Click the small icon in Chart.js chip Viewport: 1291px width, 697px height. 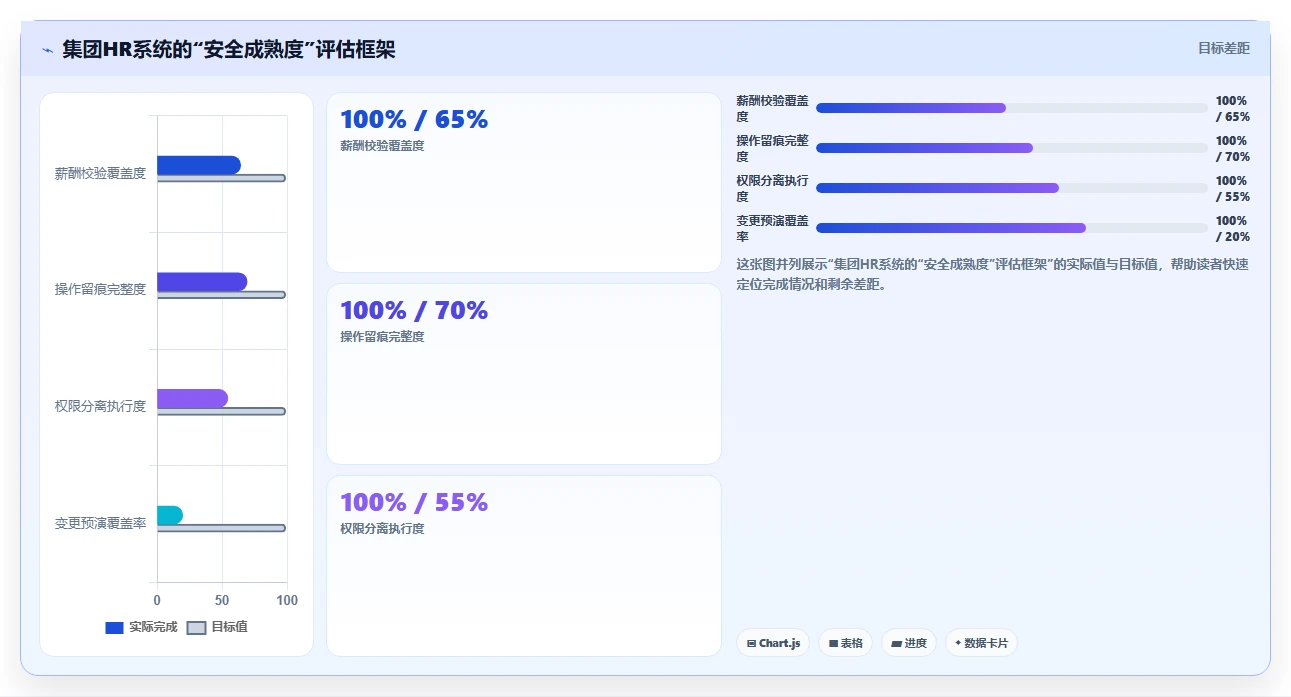[751, 643]
